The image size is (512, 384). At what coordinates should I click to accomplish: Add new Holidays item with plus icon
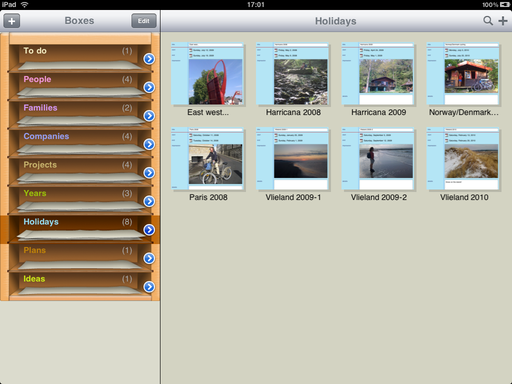(x=503, y=21)
